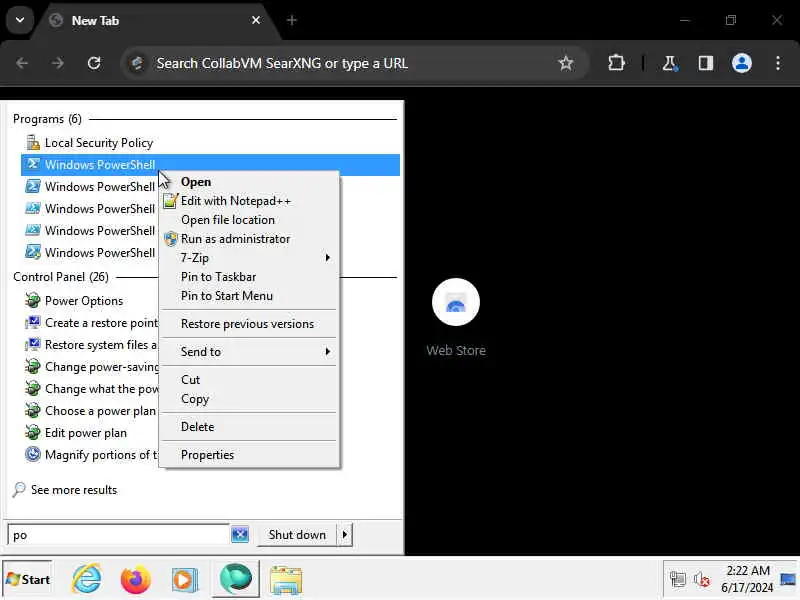Choose Delete in the context menu
The width and height of the screenshot is (800, 600).
pyautogui.click(x=249, y=427)
